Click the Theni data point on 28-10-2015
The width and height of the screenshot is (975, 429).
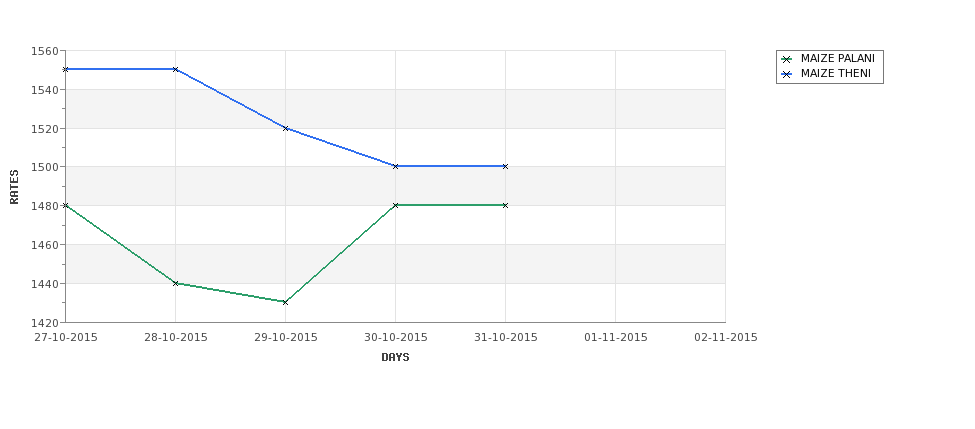pos(175,69)
